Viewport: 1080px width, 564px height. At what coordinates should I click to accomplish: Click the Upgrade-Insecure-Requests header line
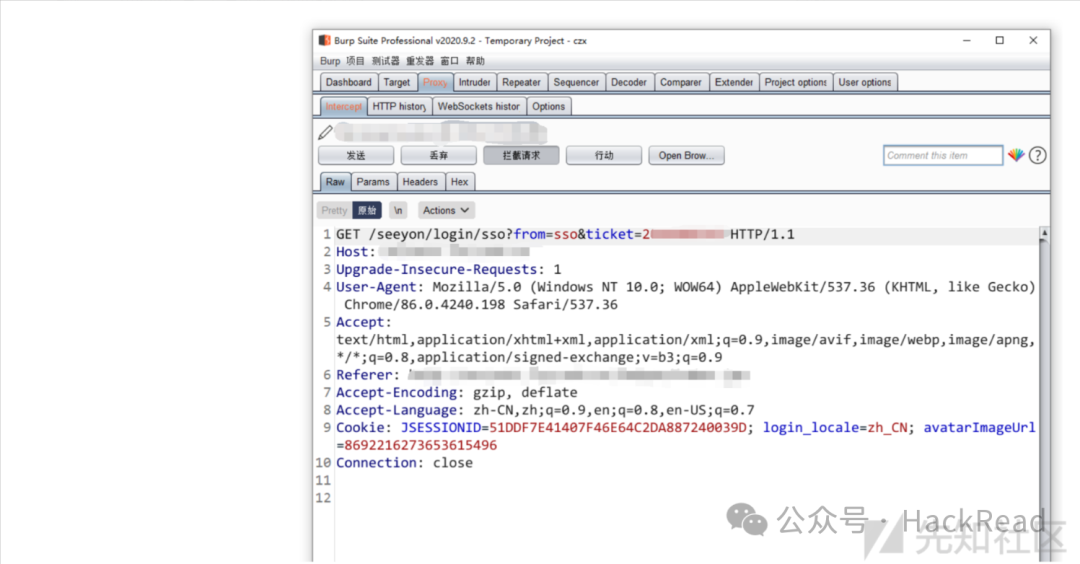pos(448,269)
